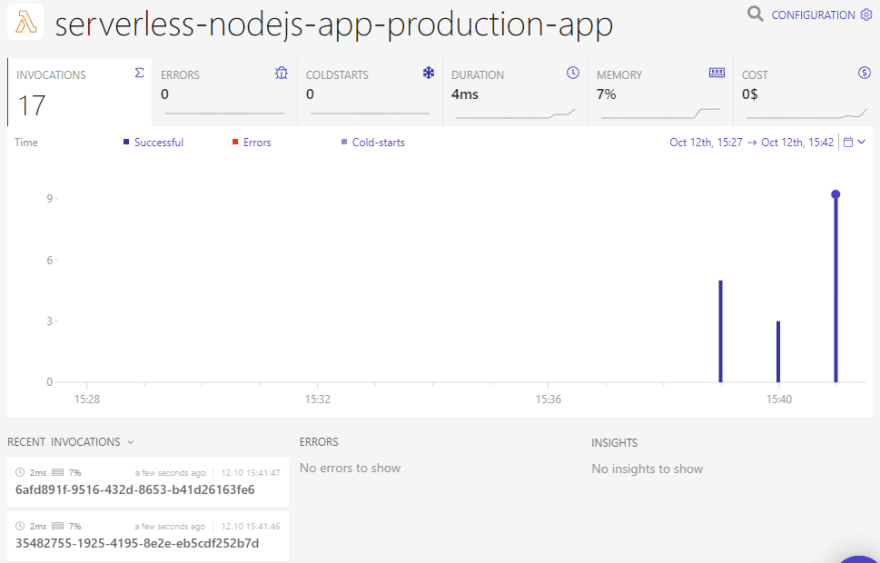Click the bug icon in Errors card

tap(281, 73)
